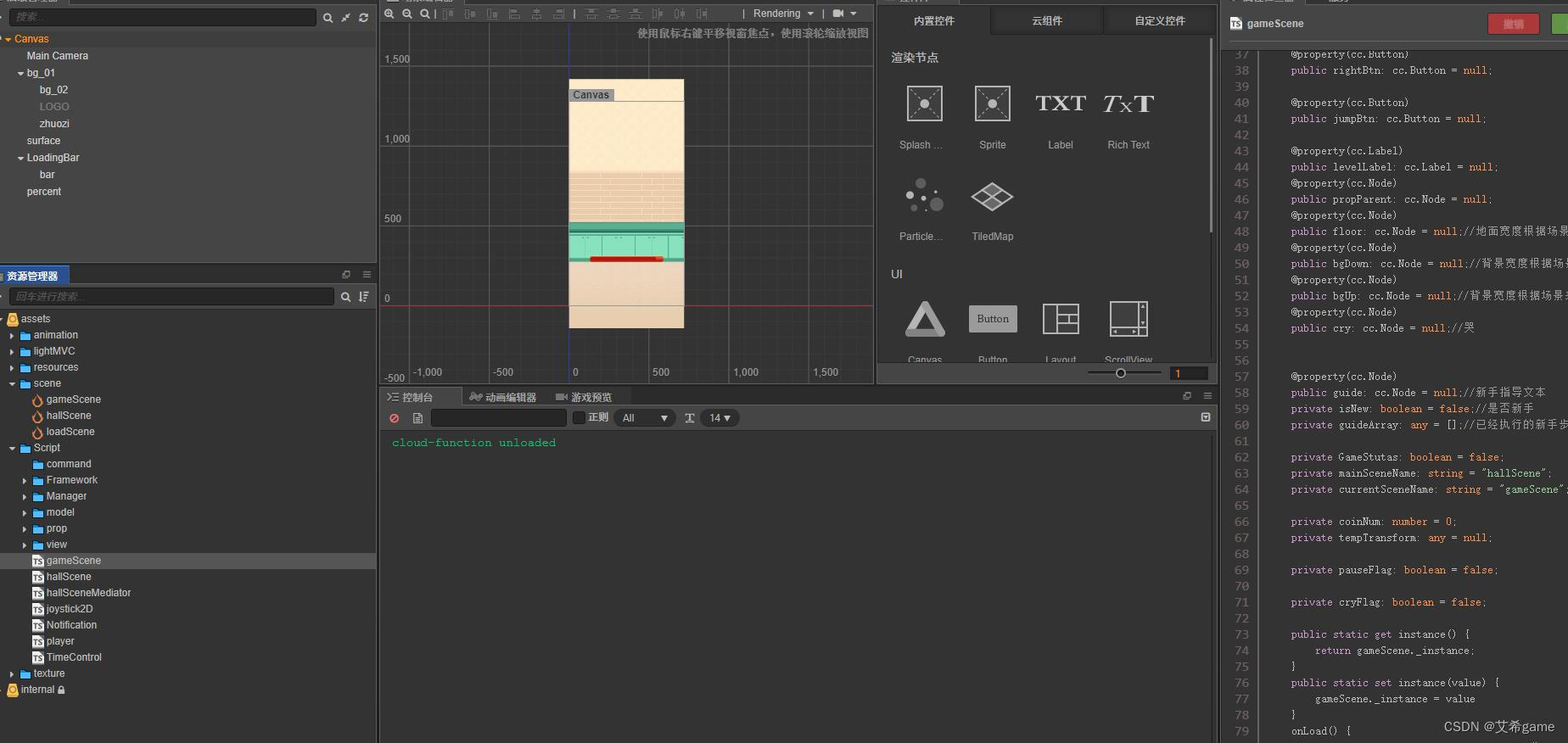Screen dimensions: 1568x743
Task: Collapse the LoadingBar node
Action: coord(20,159)
